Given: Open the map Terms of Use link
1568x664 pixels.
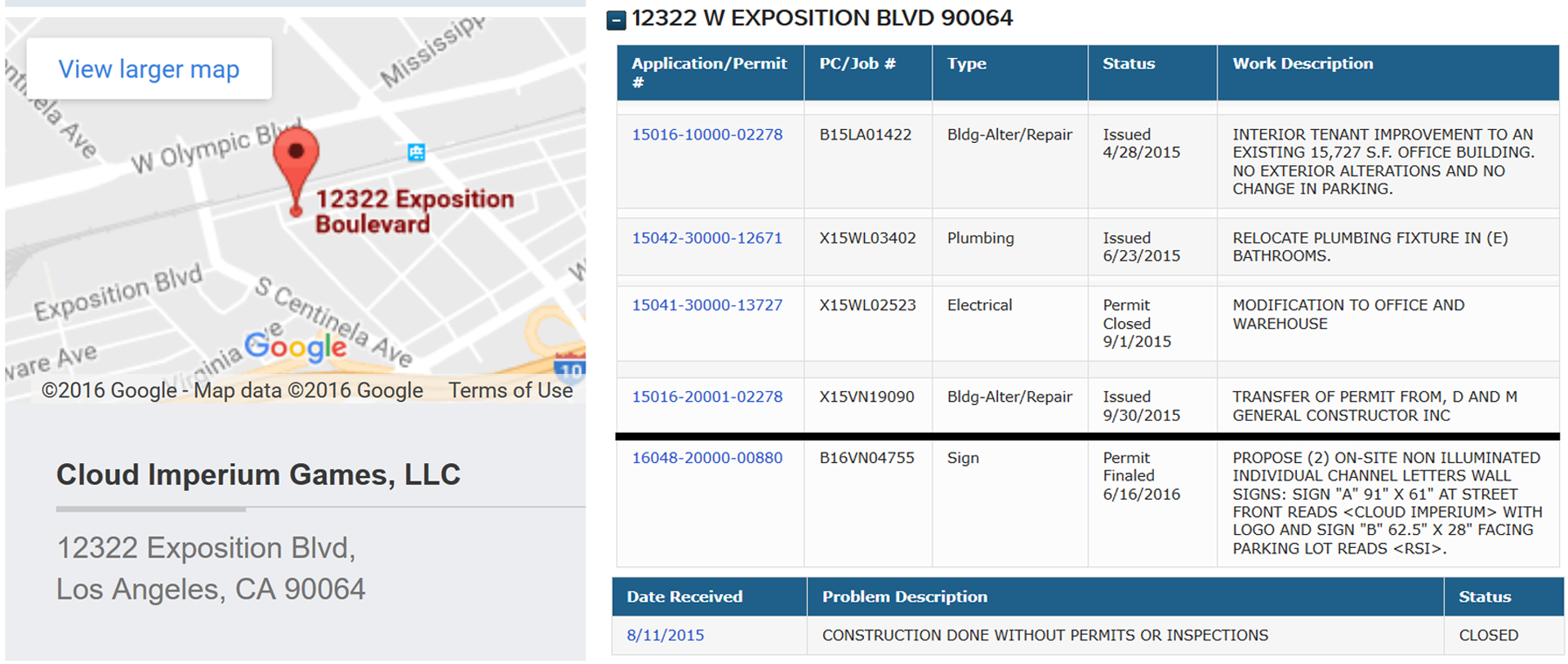Looking at the screenshot, I should click(510, 390).
